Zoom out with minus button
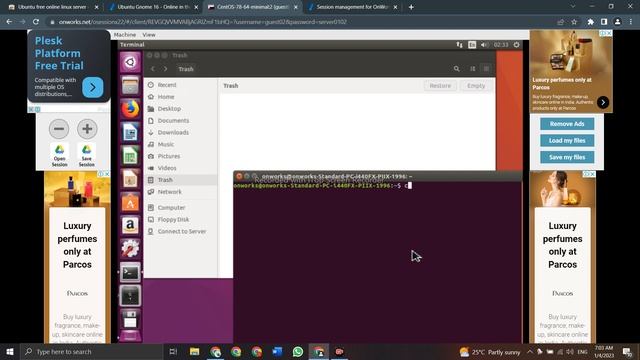 pos(59,129)
